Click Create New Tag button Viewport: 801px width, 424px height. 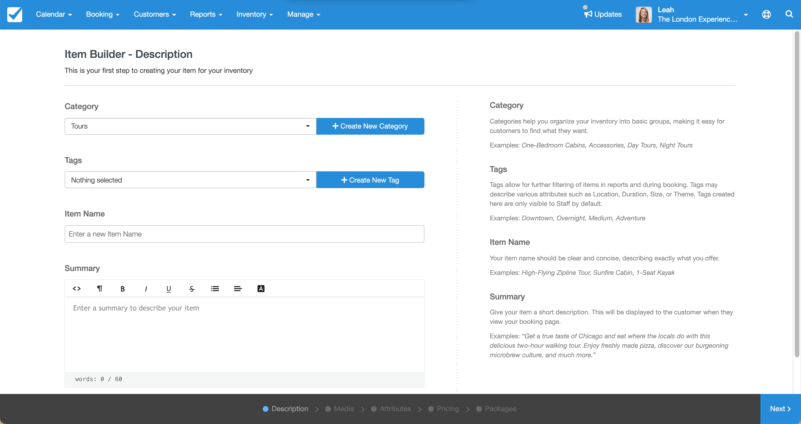tap(370, 180)
